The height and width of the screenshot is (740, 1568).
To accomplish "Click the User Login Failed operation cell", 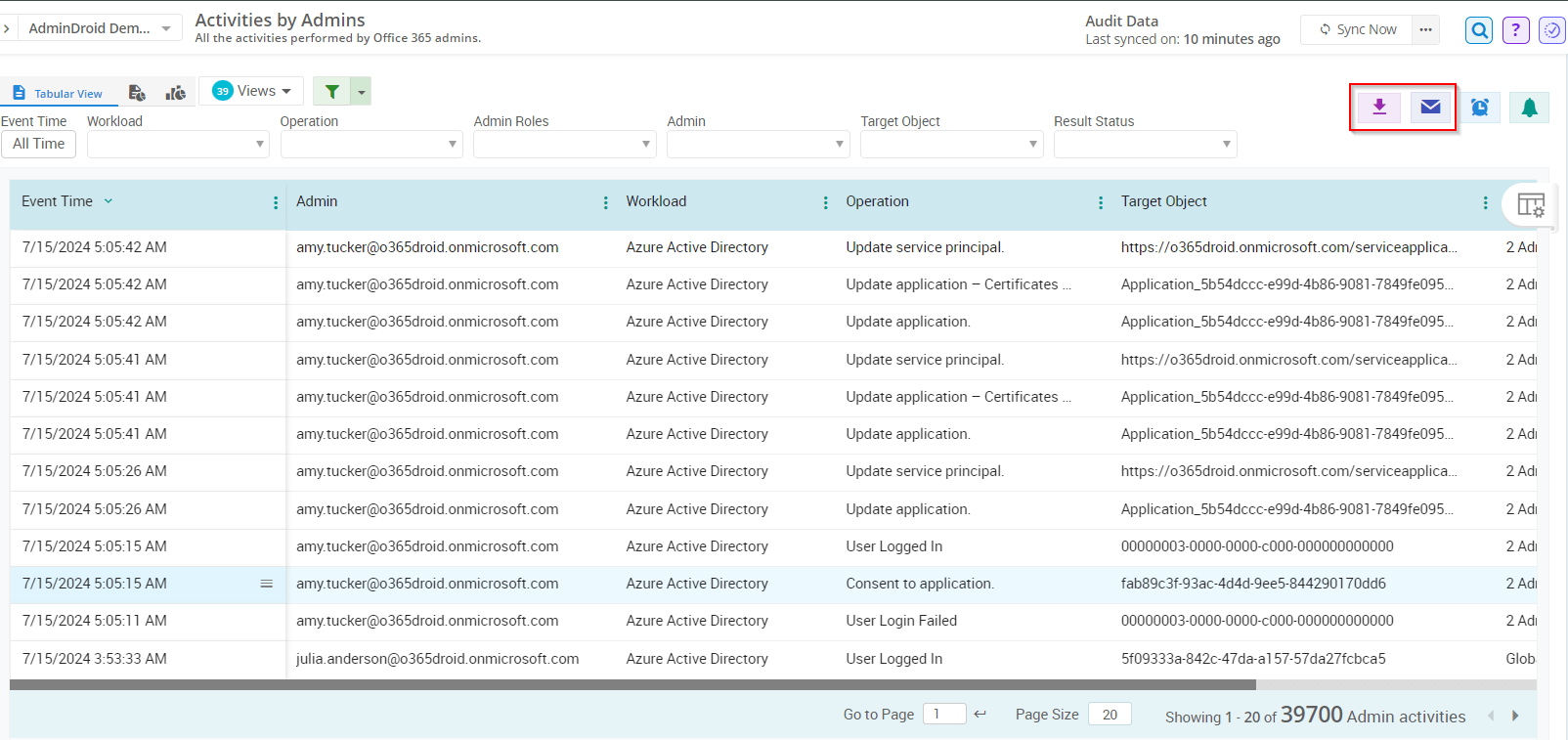I will pos(901,621).
